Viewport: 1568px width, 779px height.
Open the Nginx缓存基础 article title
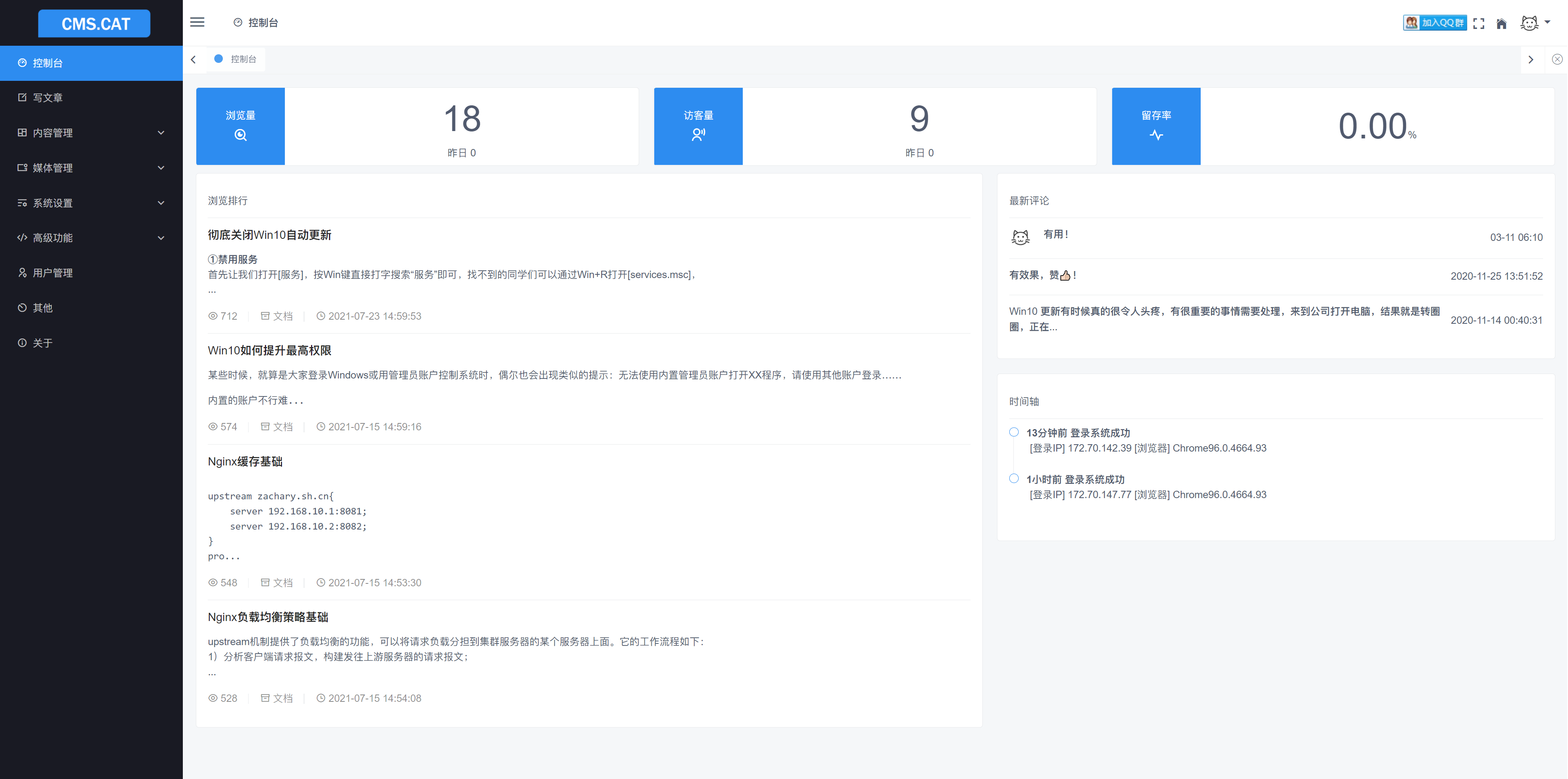click(x=245, y=462)
